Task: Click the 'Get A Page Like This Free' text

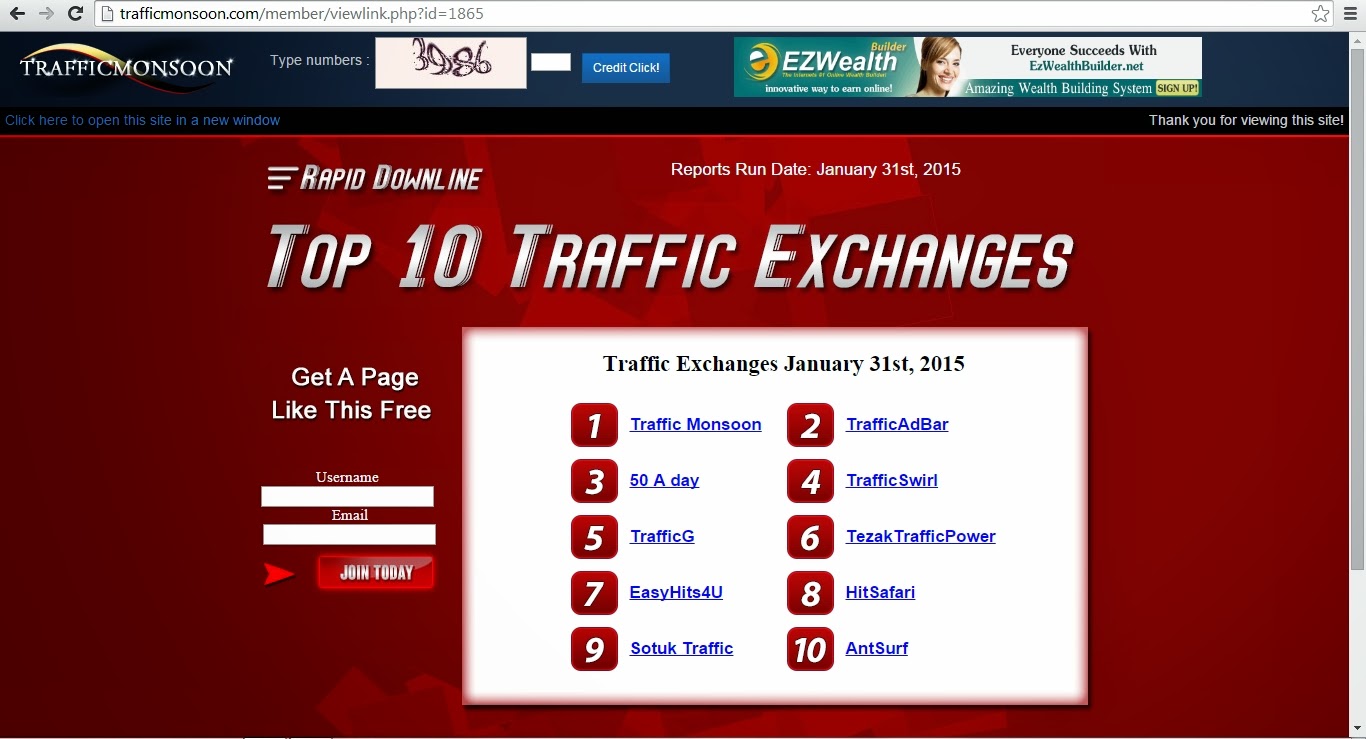Action: (352, 394)
